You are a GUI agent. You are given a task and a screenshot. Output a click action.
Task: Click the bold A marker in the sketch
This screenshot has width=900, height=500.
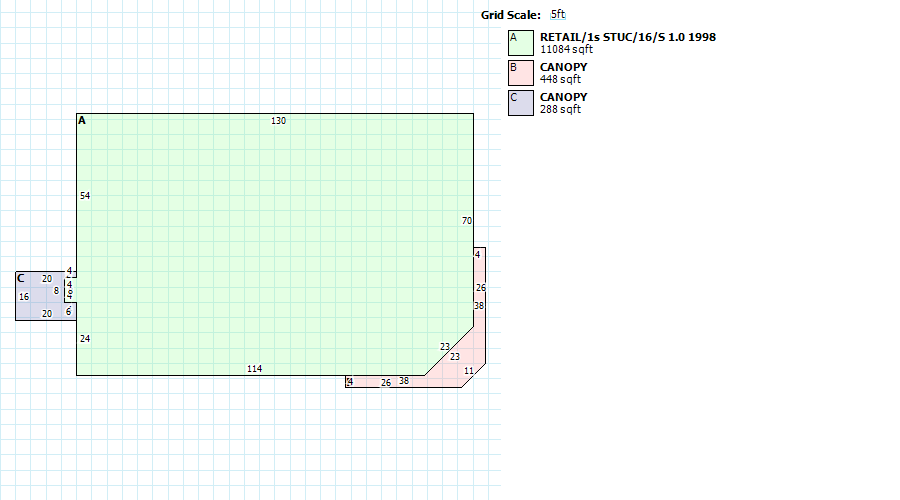(82, 121)
